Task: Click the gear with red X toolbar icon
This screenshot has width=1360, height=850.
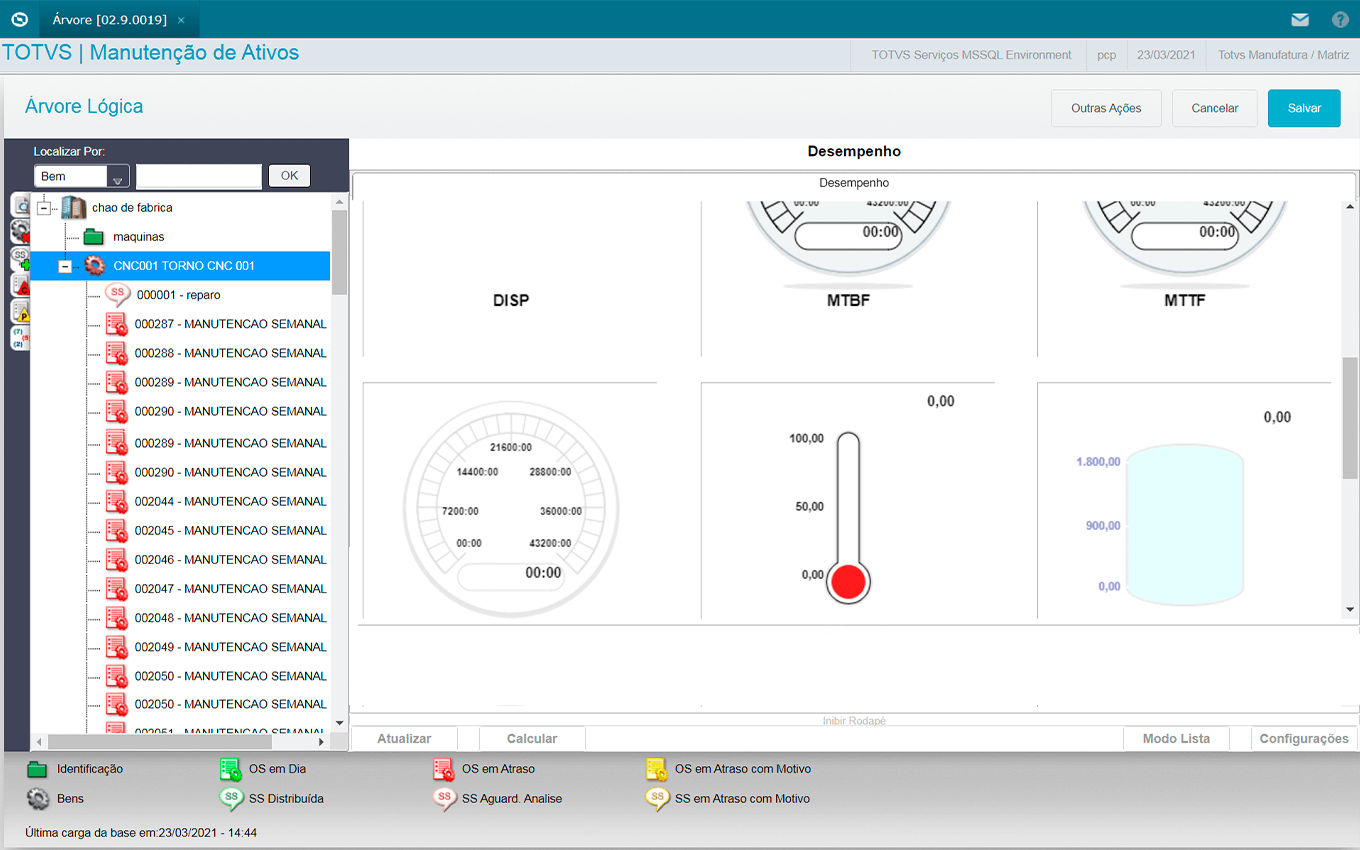Action: click(20, 232)
